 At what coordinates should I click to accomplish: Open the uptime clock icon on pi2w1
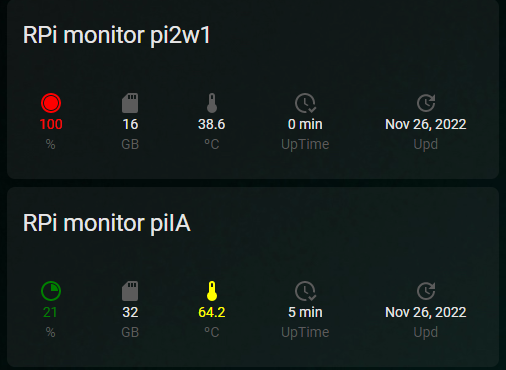tap(305, 103)
